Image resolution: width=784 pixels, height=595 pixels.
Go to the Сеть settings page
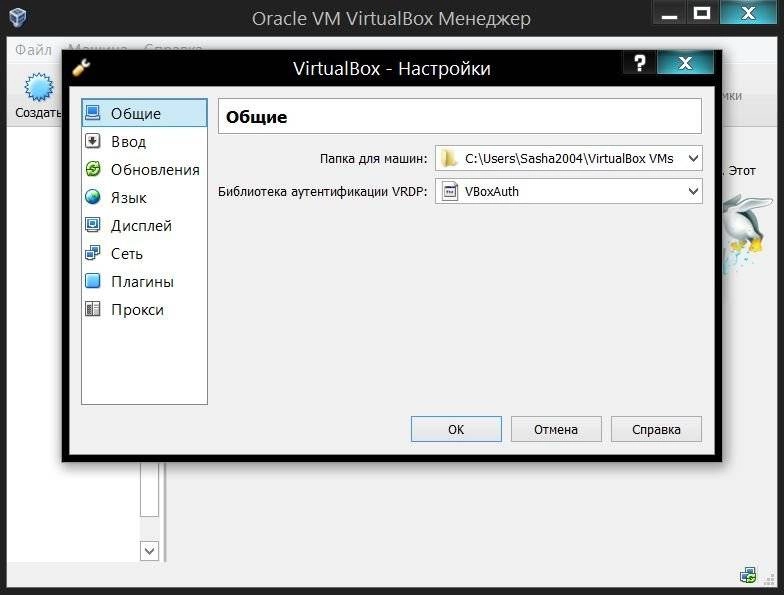(144, 253)
